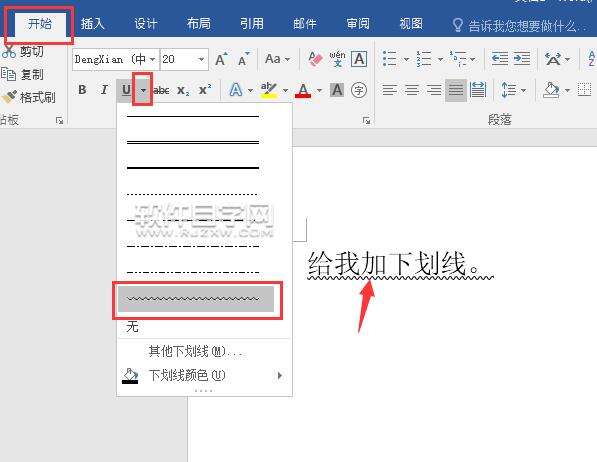Screen dimensions: 597x462
Task: Switch to the 布局 tab
Action: click(198, 24)
